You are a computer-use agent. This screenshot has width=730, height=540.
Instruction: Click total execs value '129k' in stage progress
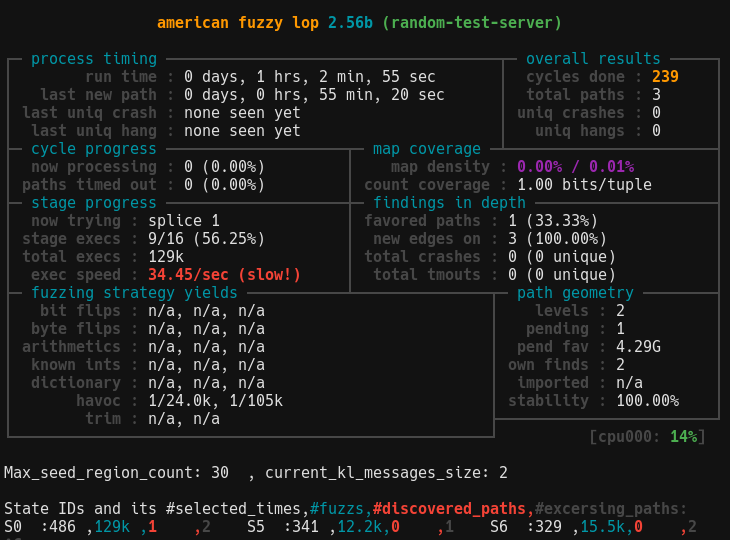coord(166,256)
